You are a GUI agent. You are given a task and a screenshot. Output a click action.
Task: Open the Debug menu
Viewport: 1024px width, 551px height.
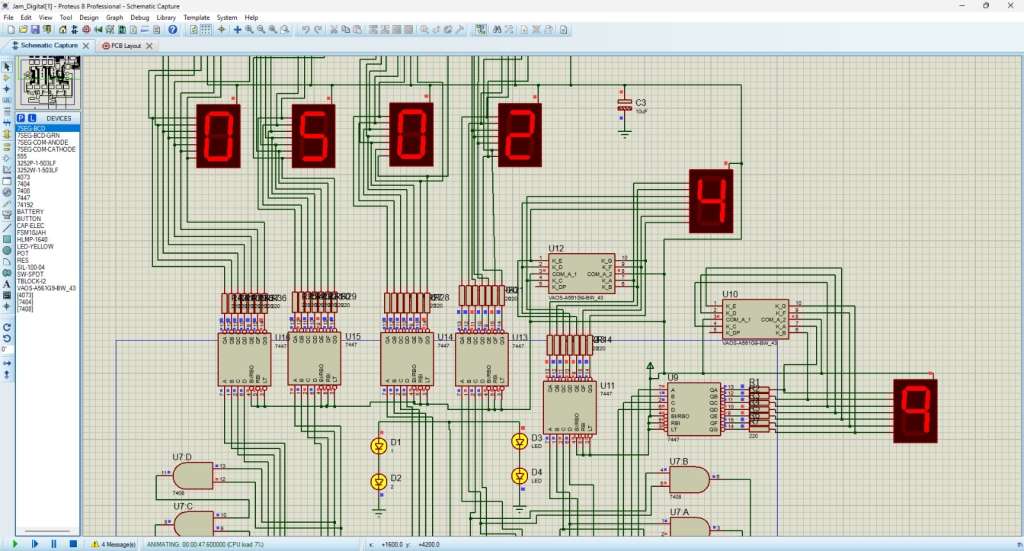(x=140, y=18)
